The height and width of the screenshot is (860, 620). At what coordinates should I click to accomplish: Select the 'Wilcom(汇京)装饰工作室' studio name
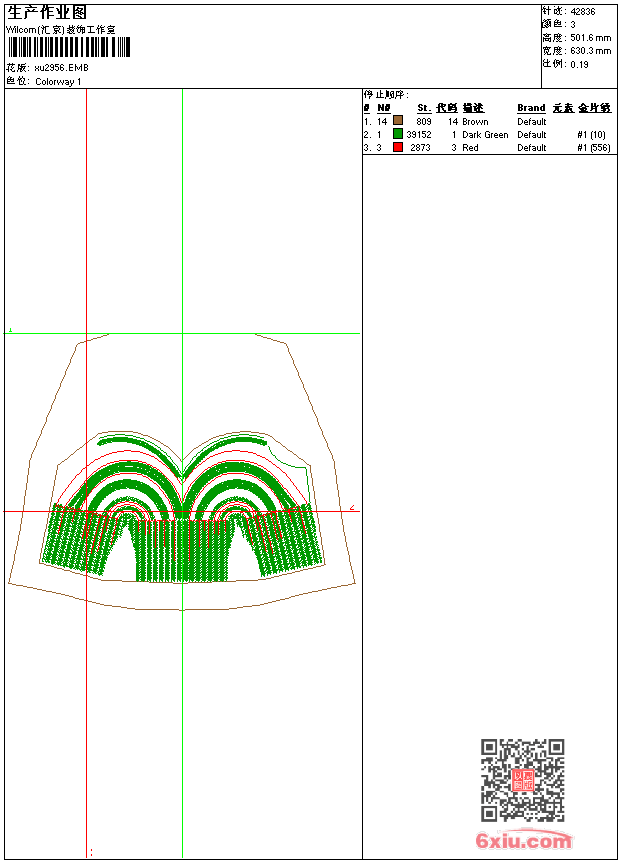(x=60, y=30)
